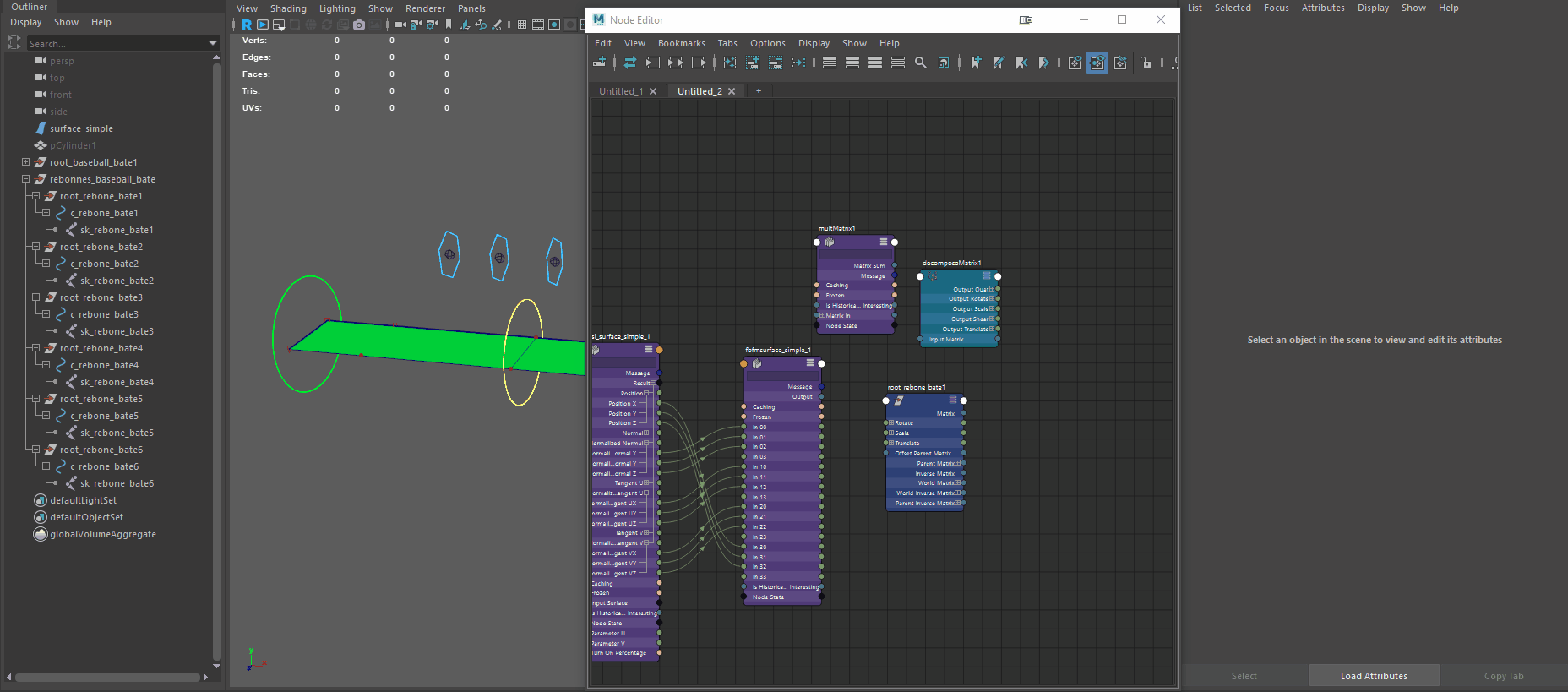Image resolution: width=1568 pixels, height=692 pixels.
Task: Click select camera icon in viewport
Action: (400, 25)
